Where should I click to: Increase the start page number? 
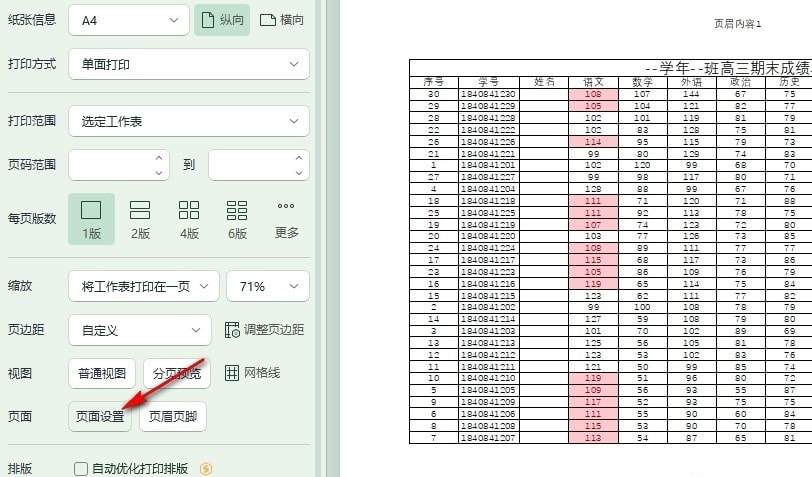tap(159, 158)
